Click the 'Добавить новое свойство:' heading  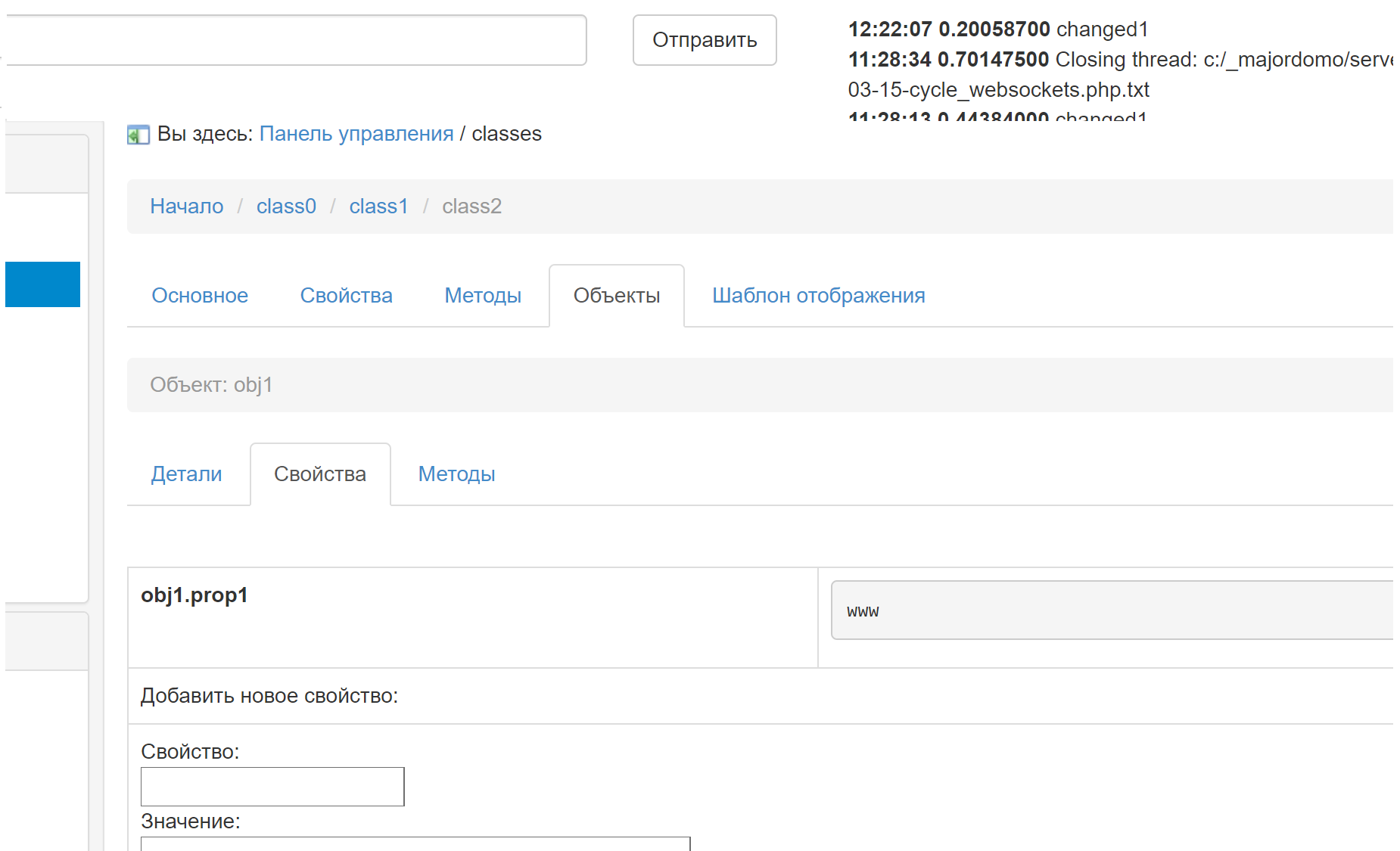[x=269, y=696]
